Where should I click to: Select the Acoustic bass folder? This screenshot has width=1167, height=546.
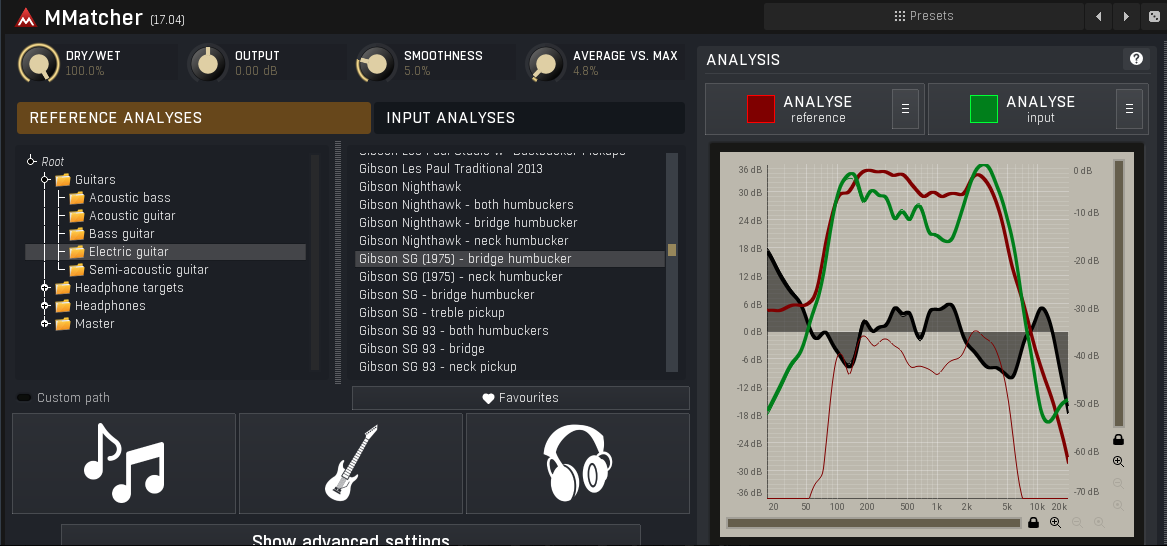click(130, 197)
